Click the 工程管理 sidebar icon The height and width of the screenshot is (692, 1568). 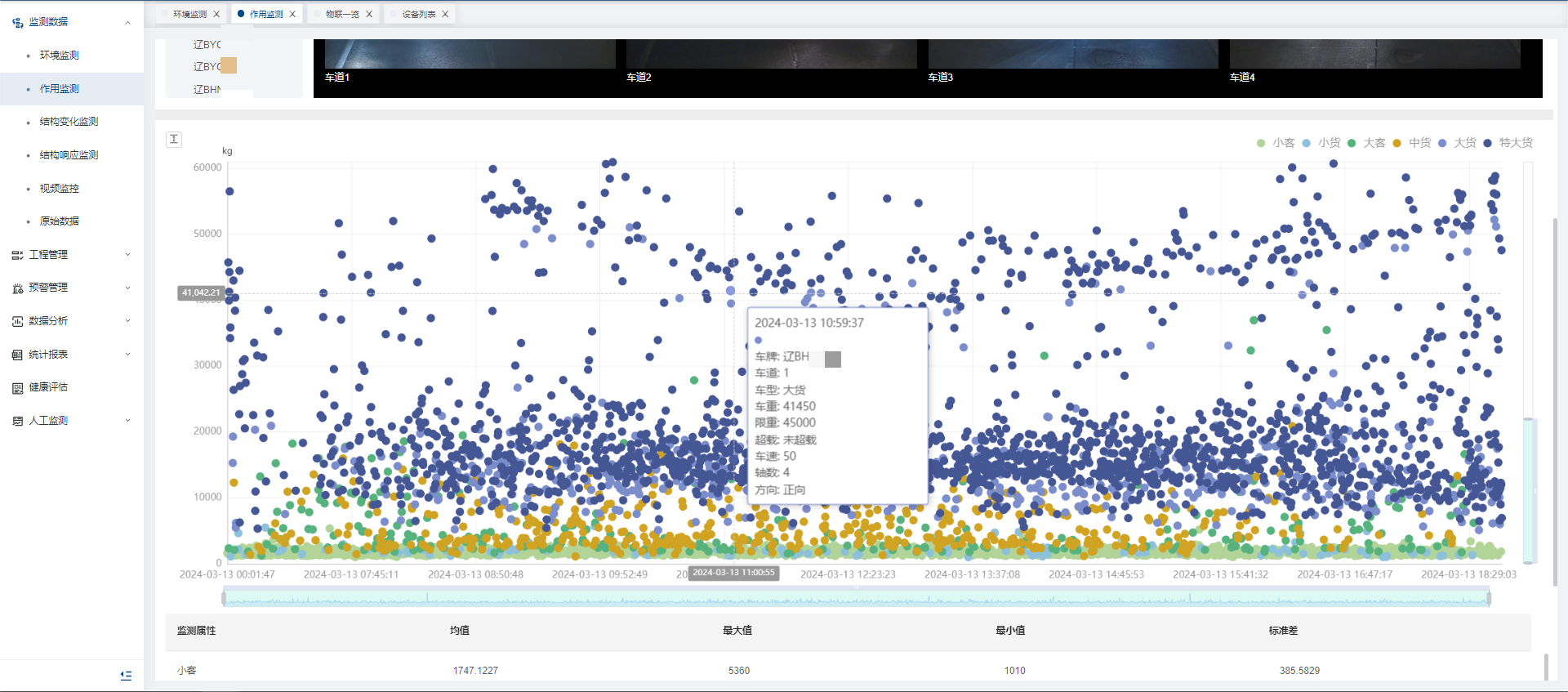17,255
